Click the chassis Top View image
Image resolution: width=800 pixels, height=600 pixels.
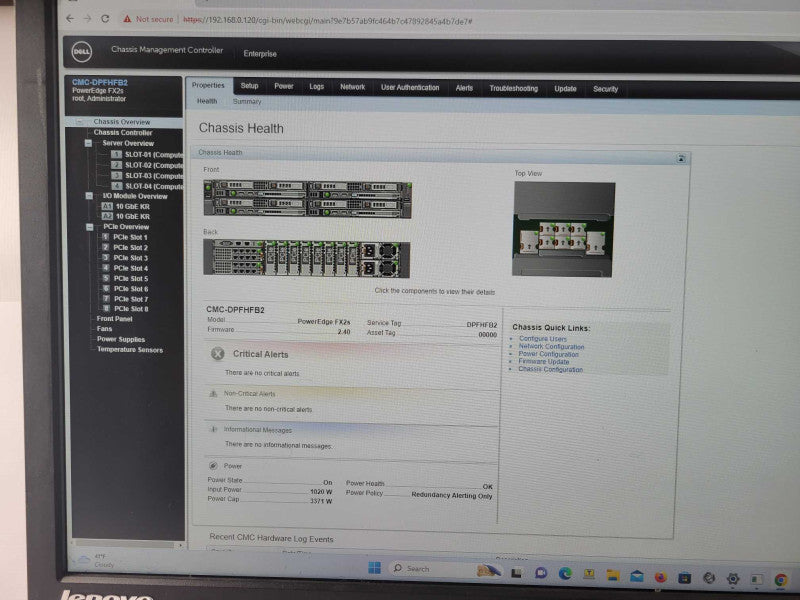pos(563,229)
